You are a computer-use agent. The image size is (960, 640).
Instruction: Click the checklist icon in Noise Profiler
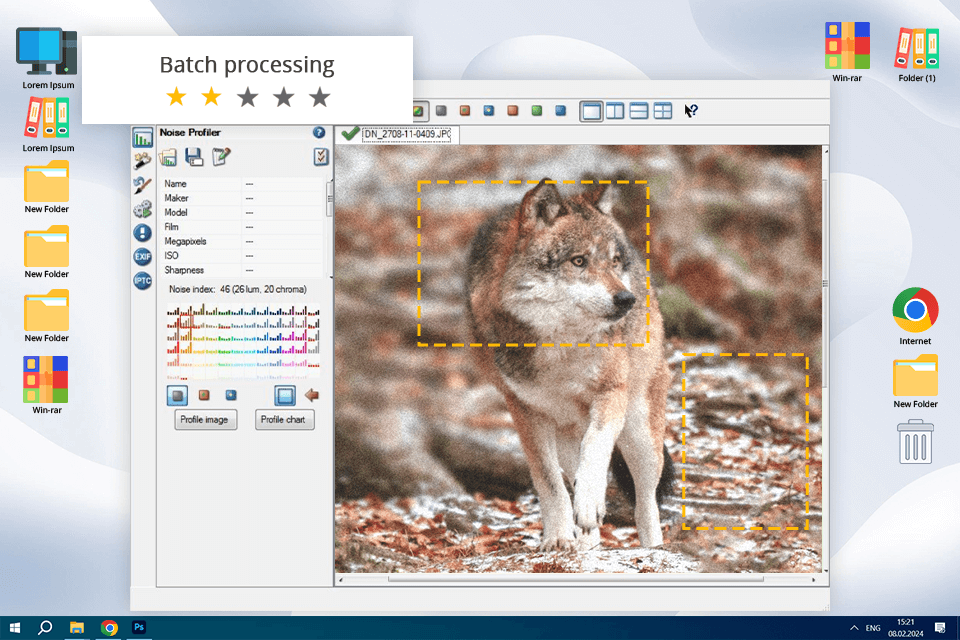click(x=321, y=156)
